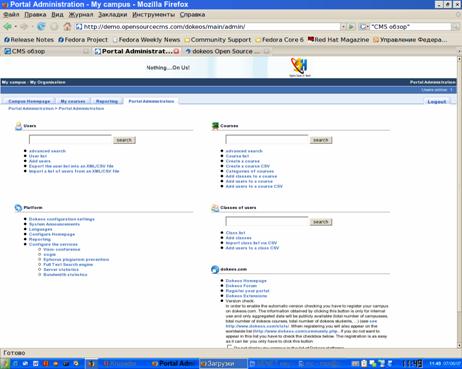This screenshot has height=369, width=462.
Task: Toggle the do-not-display campus checkbox
Action: 229,347
